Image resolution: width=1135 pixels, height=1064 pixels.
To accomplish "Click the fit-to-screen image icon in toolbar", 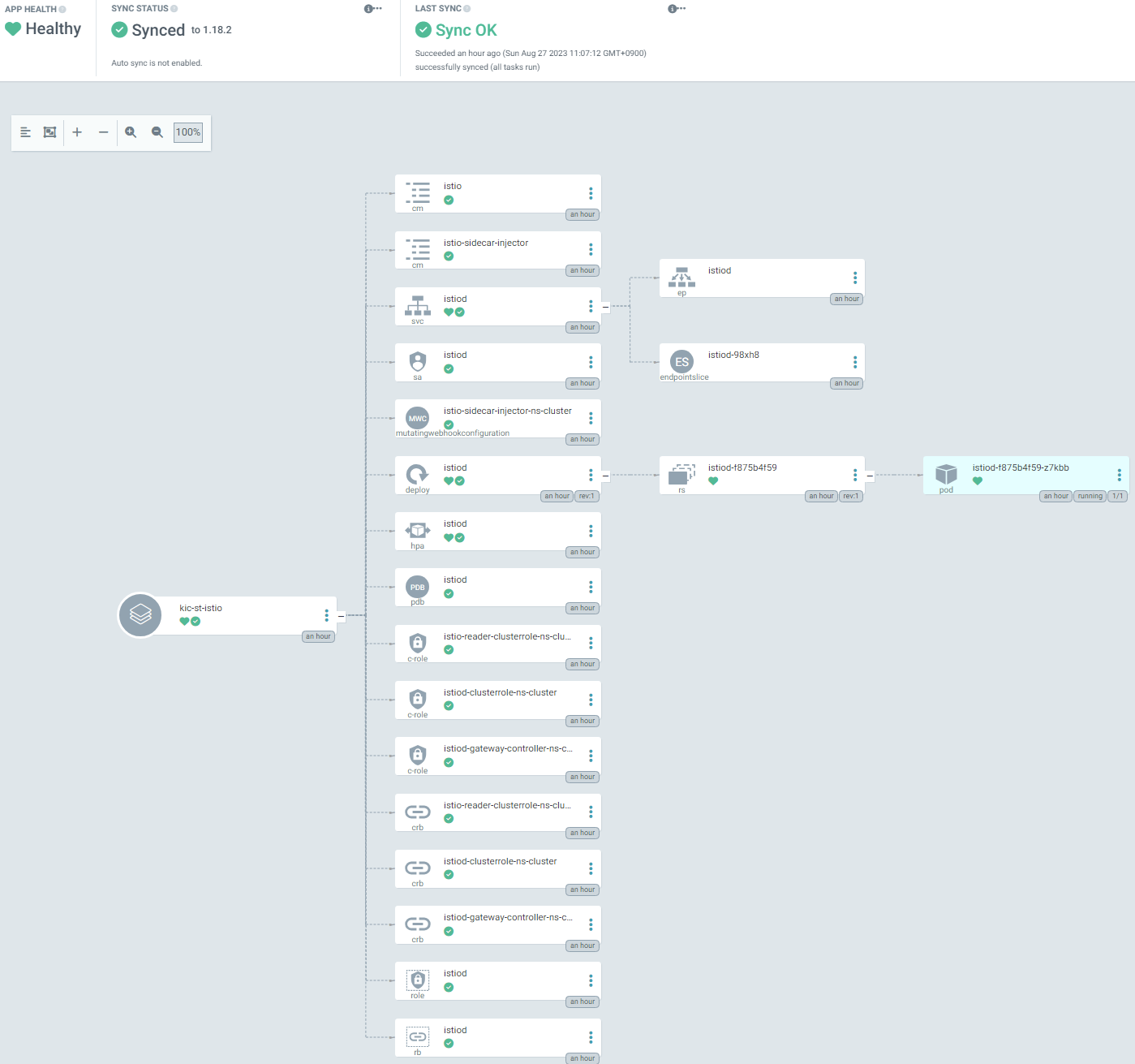I will coord(49,132).
